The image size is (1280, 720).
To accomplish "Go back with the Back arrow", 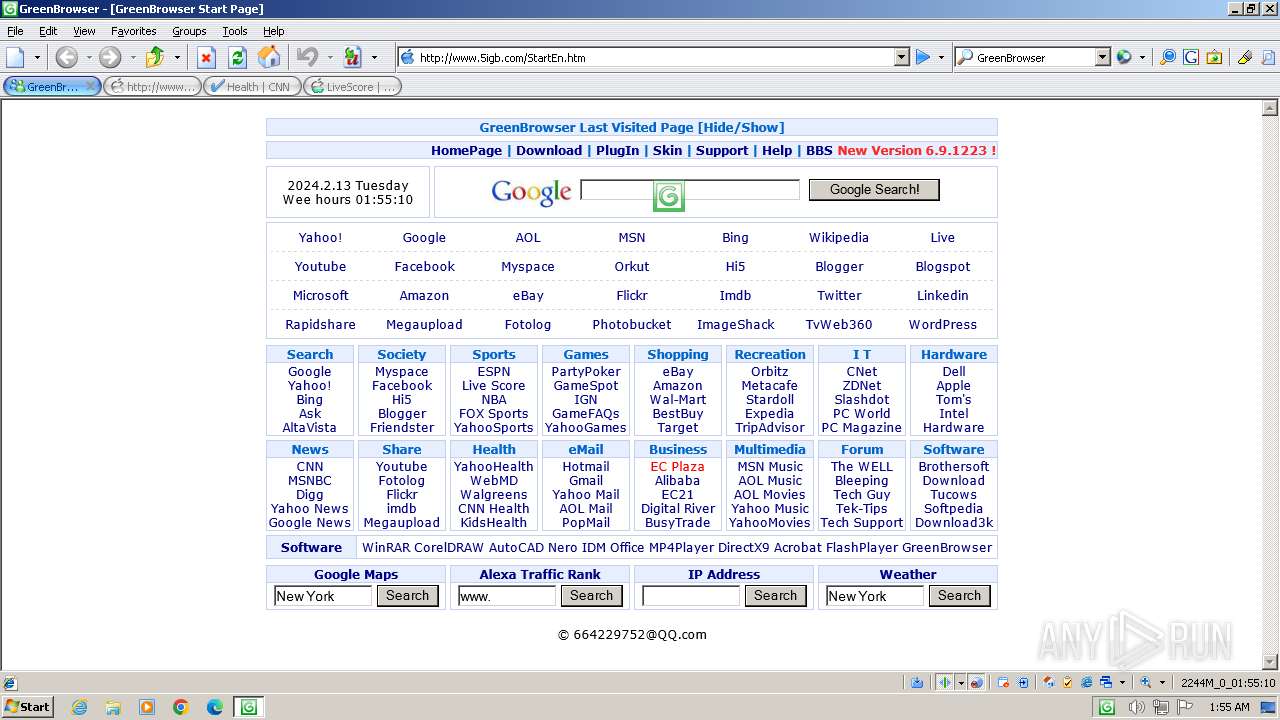I will 66,57.
